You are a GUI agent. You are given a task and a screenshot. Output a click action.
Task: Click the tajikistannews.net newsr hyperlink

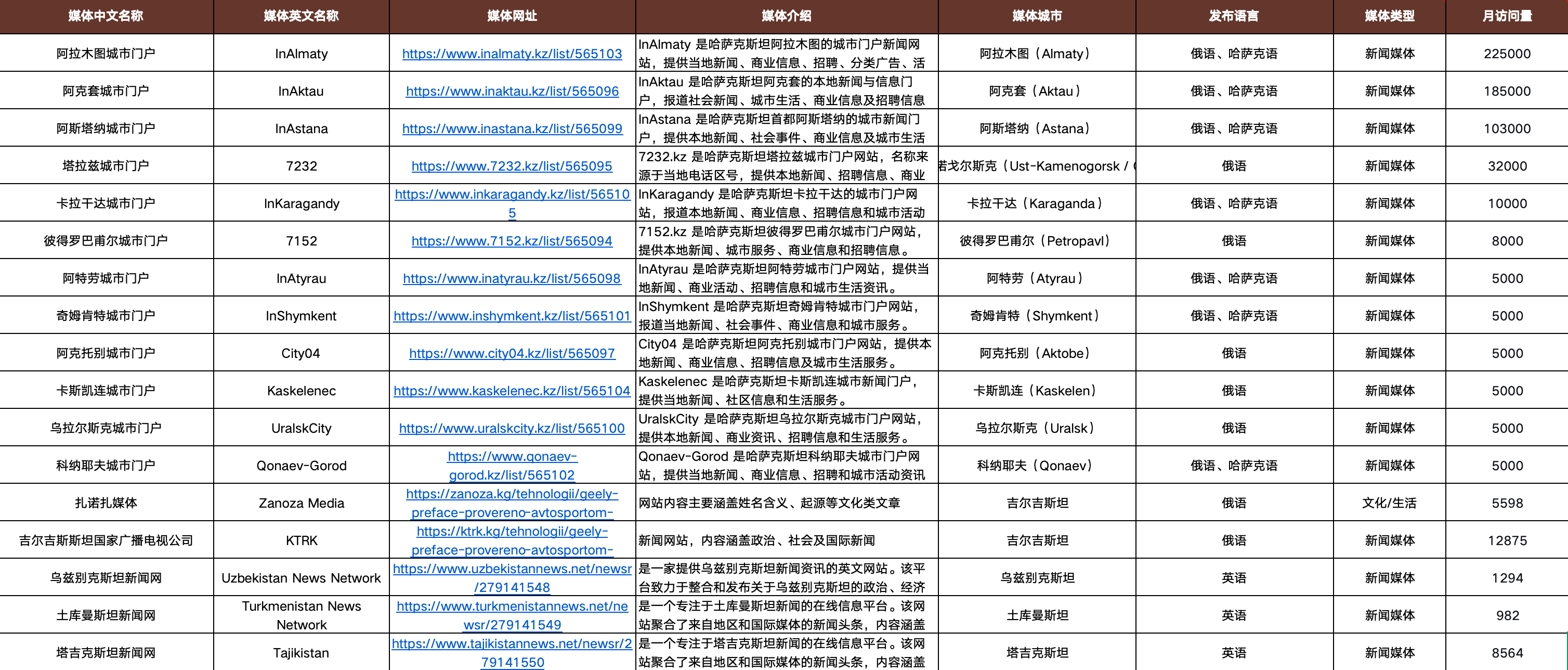click(x=512, y=653)
